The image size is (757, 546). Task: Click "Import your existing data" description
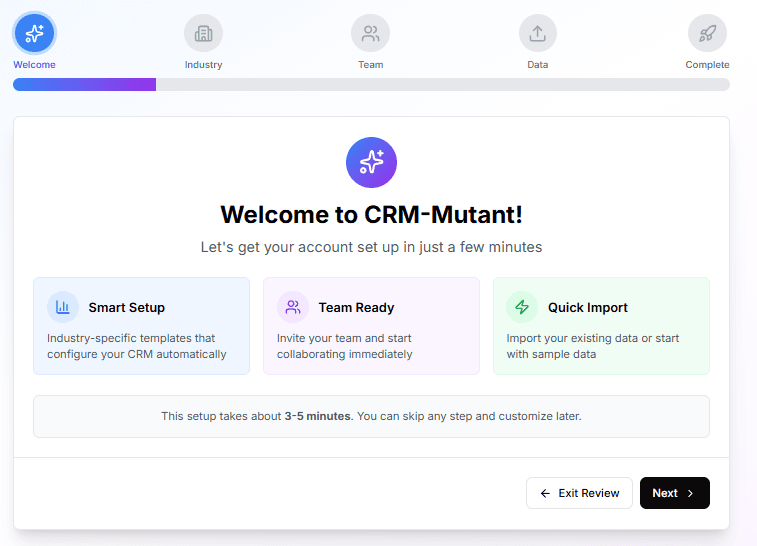coord(592,346)
